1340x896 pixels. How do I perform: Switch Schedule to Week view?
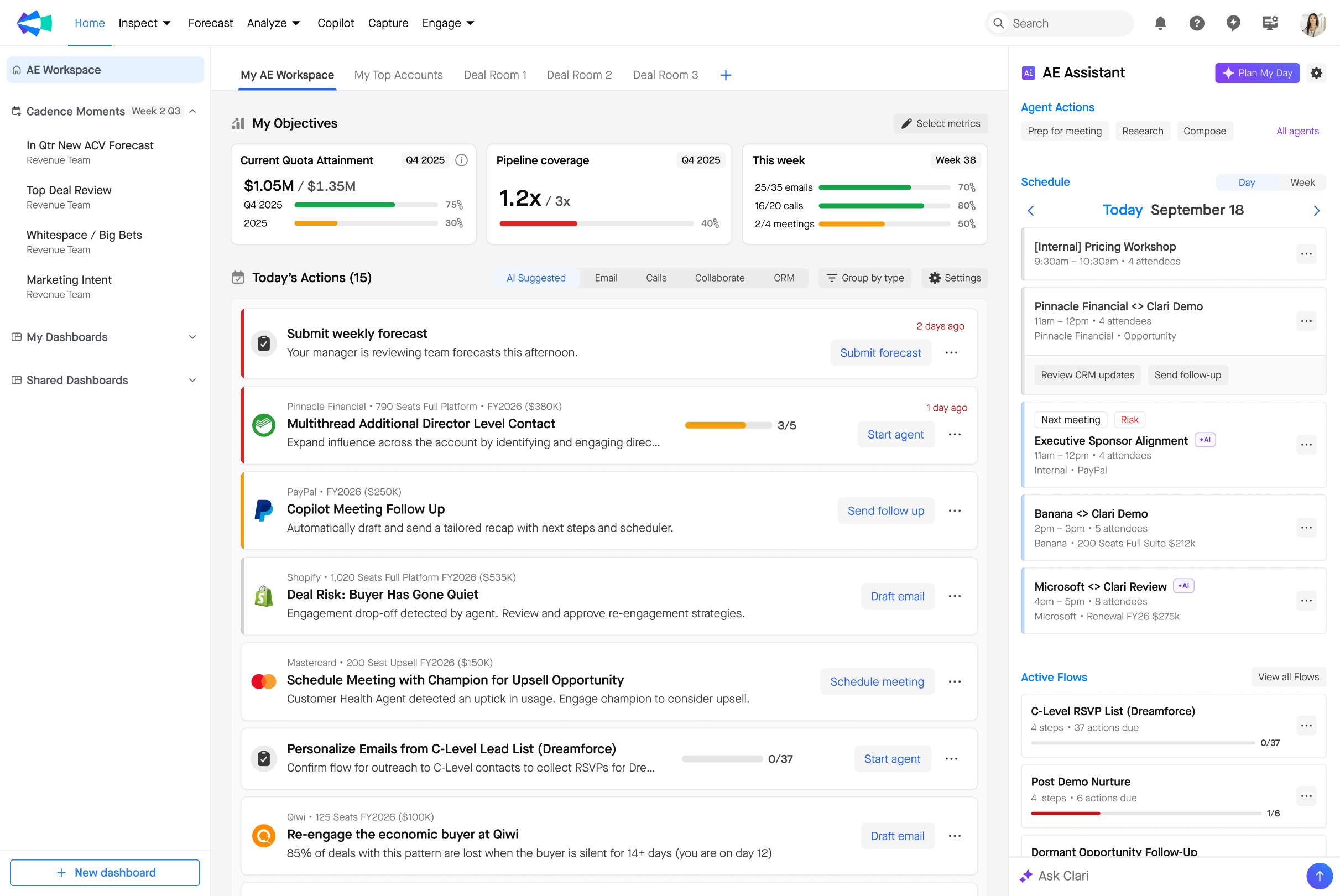[1302, 183]
